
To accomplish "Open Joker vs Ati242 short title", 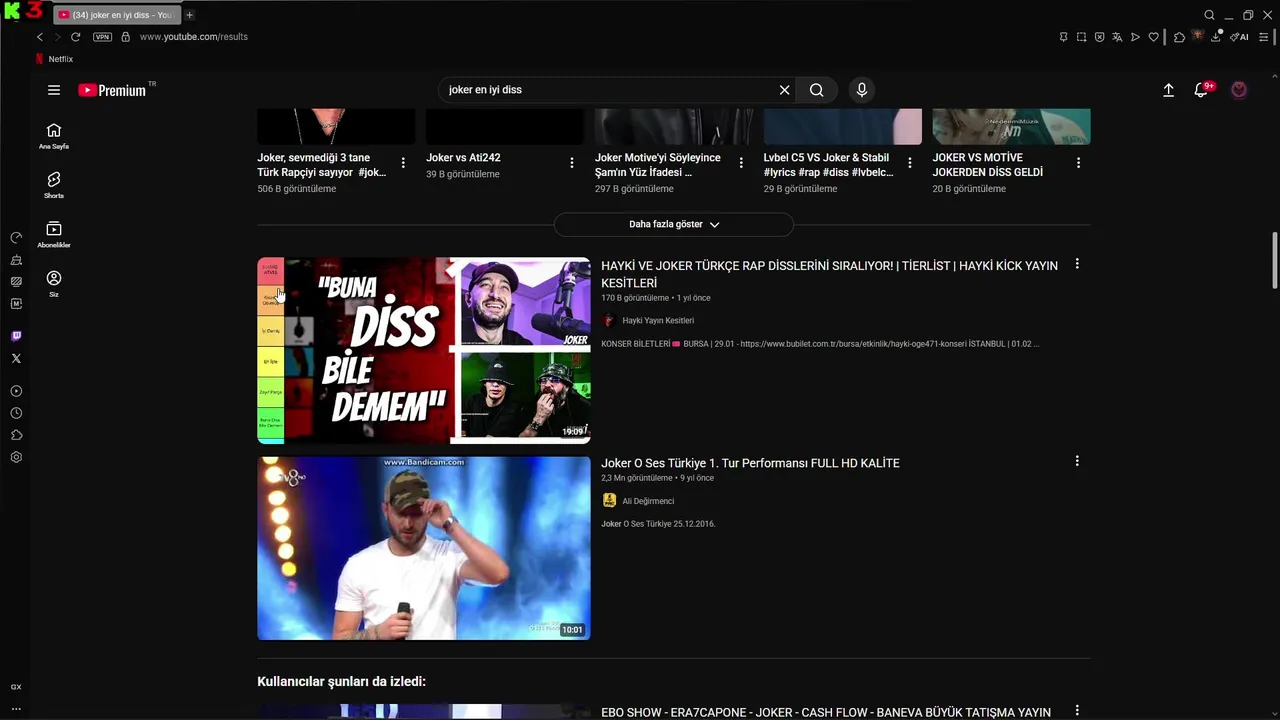I will [463, 158].
